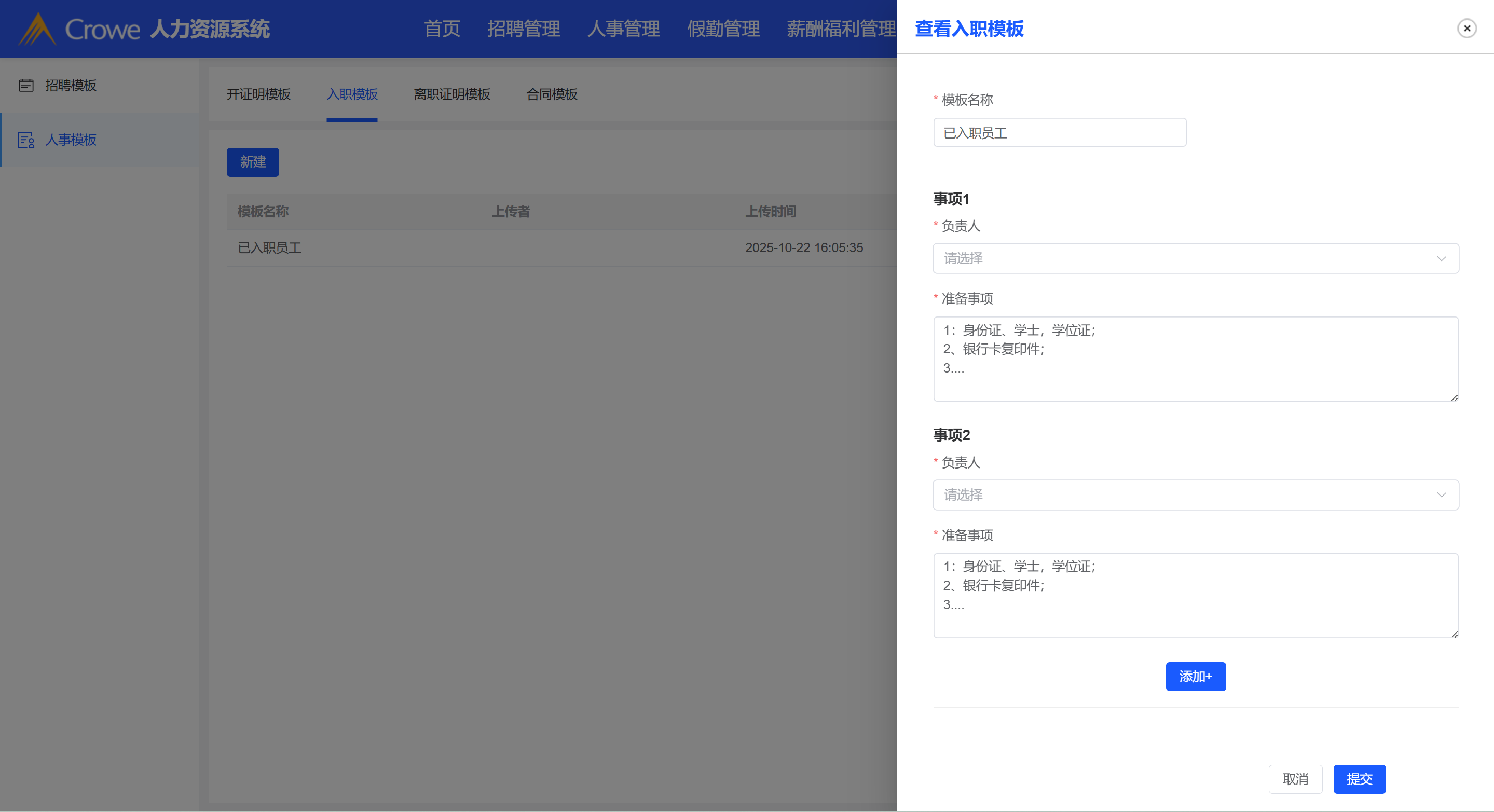
Task: Click the 取消 button
Action: tap(1295, 779)
